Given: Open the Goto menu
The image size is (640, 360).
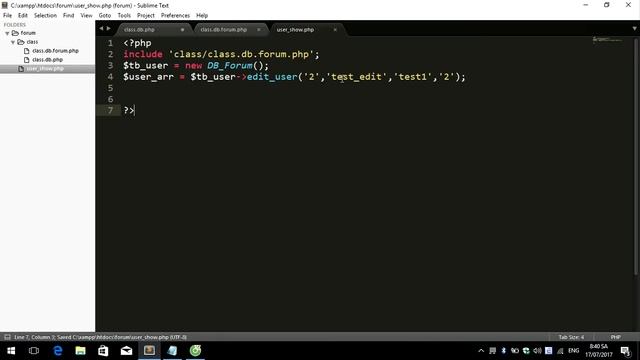Looking at the screenshot, I should 104,16.
